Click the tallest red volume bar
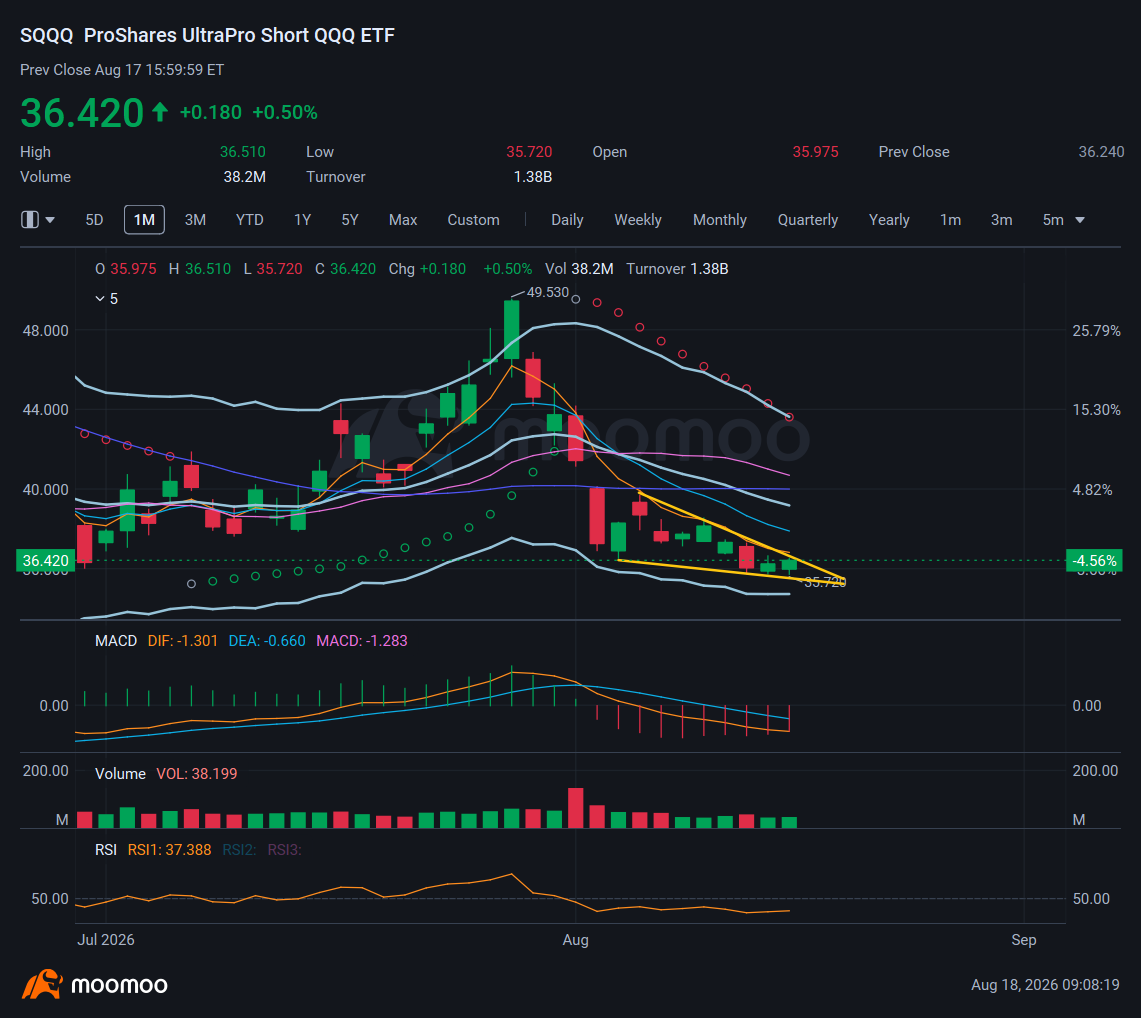Screen dimensions: 1141x1018 tap(576, 808)
